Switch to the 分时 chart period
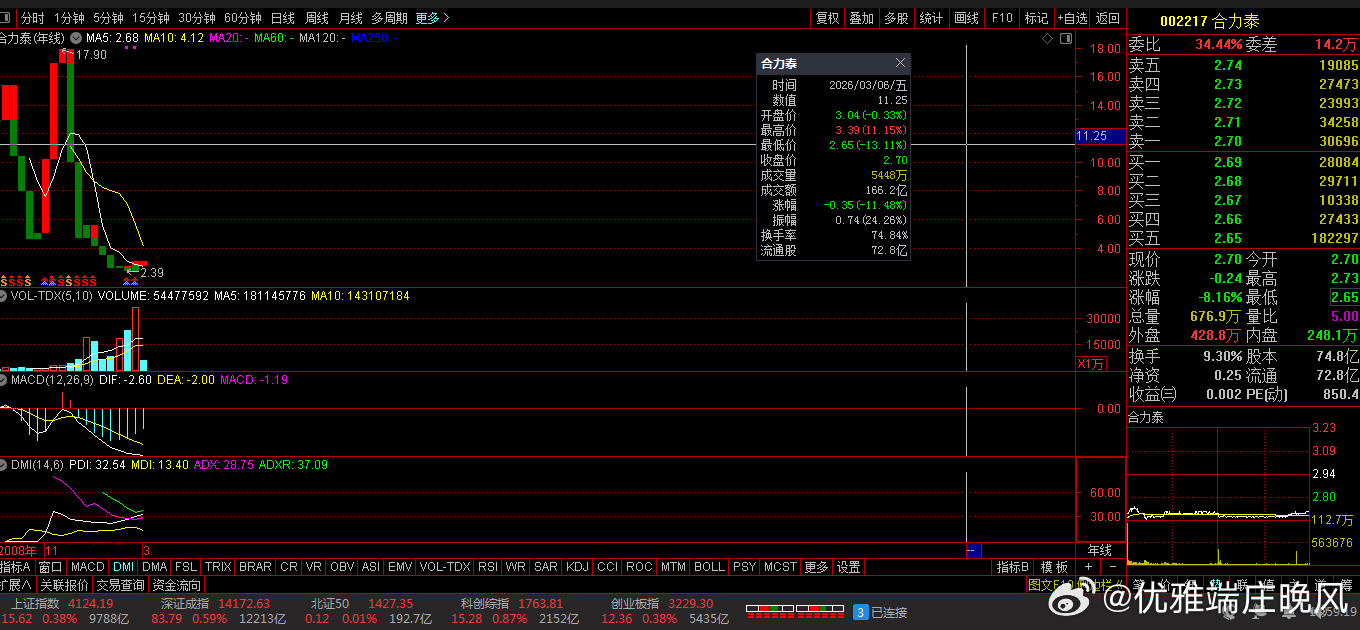The image size is (1360, 630). [x=33, y=18]
